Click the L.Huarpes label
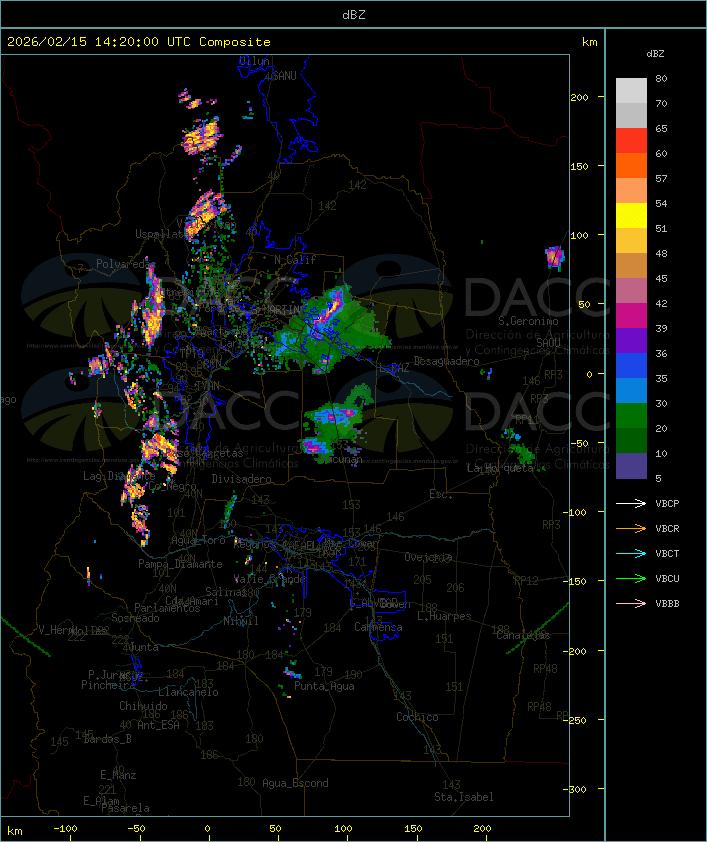 [x=444, y=616]
